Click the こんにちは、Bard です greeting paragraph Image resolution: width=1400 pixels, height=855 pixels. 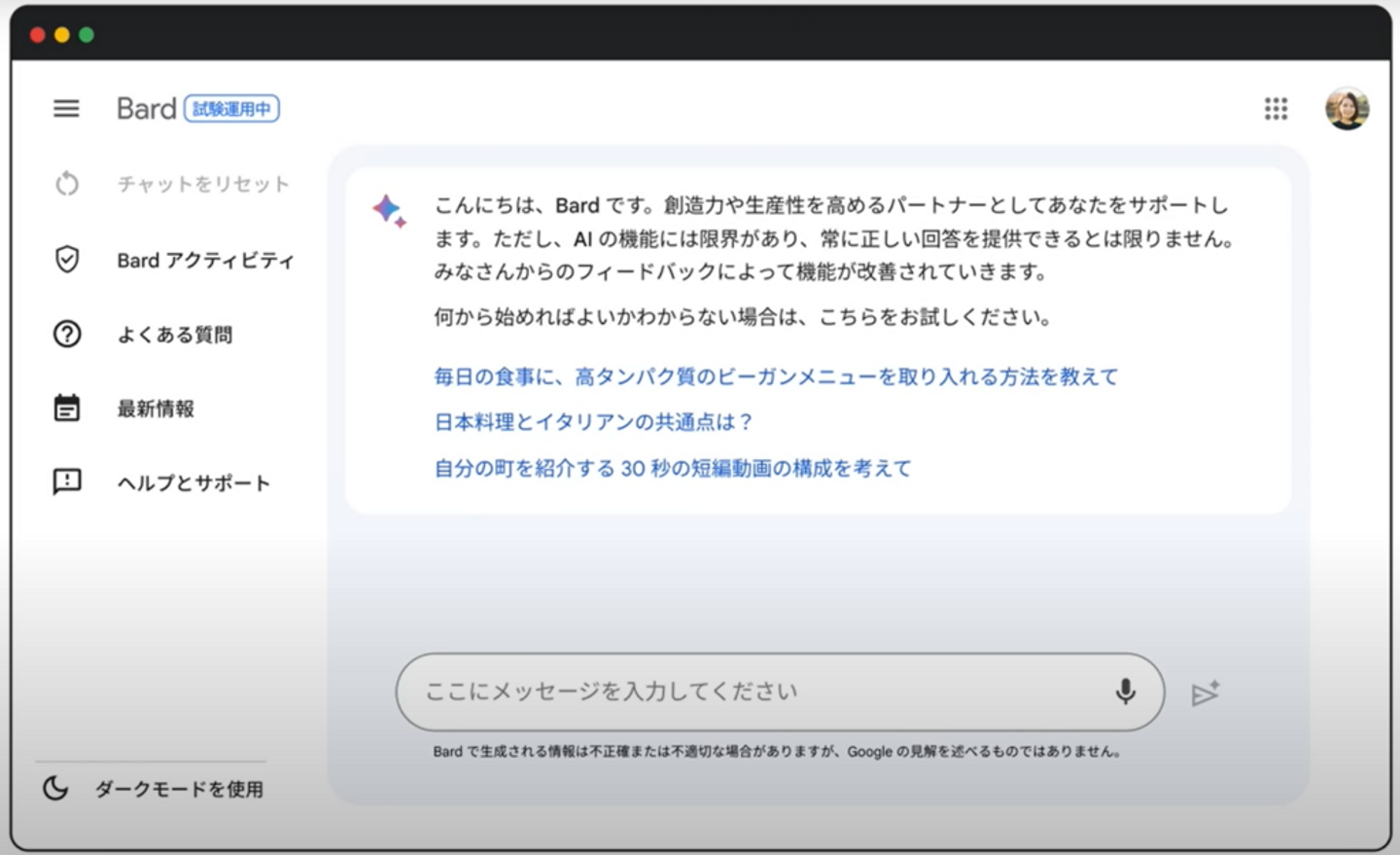click(833, 238)
